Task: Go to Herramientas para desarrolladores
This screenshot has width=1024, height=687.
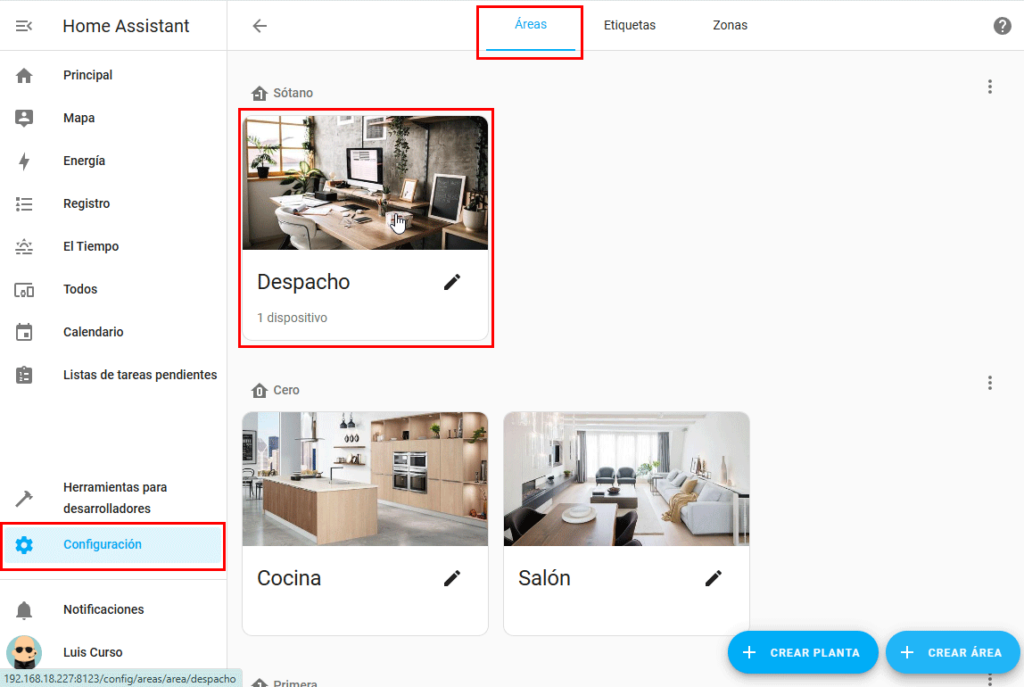Action: [115, 498]
